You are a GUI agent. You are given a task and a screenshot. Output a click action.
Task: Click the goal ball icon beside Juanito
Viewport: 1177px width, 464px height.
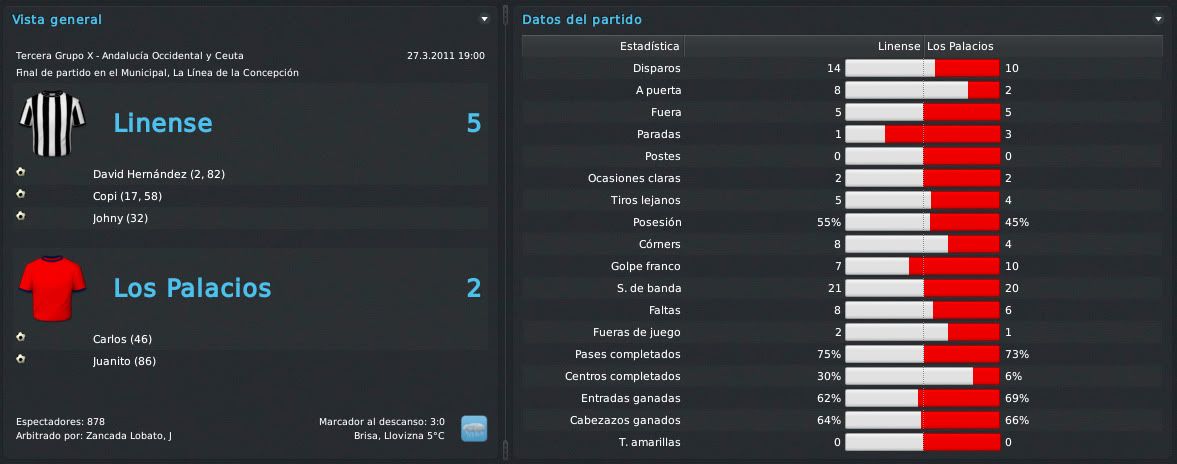click(20, 359)
